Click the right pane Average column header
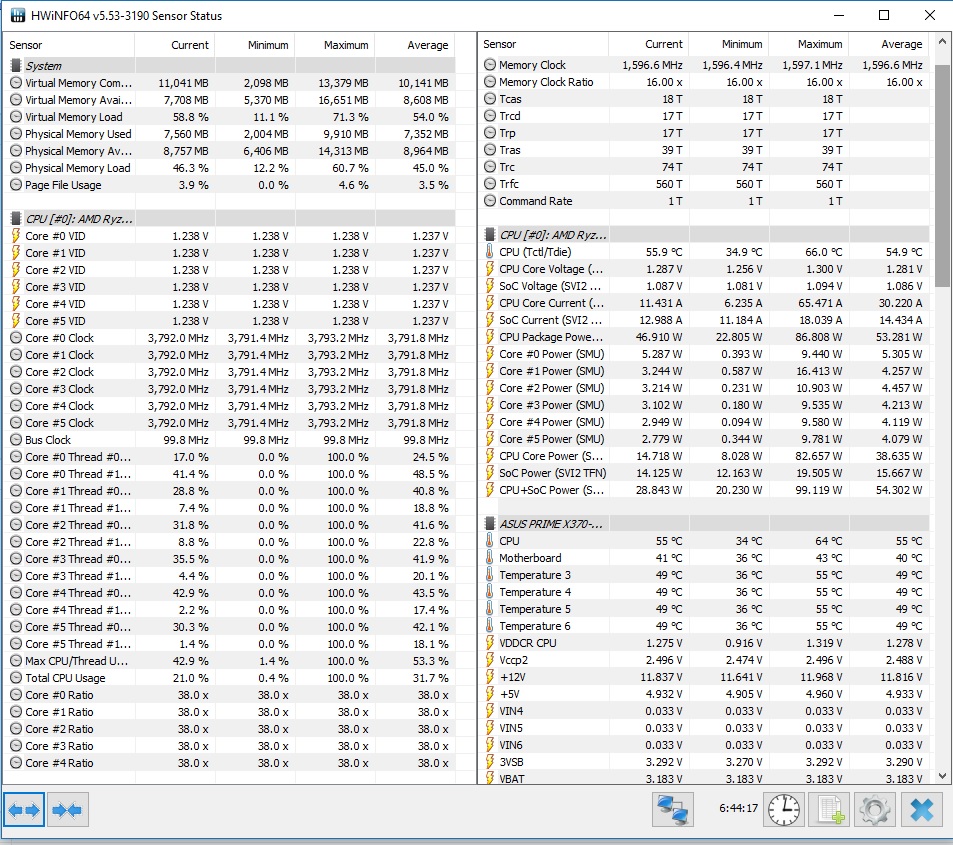Viewport: 953px width, 845px height. (889, 44)
